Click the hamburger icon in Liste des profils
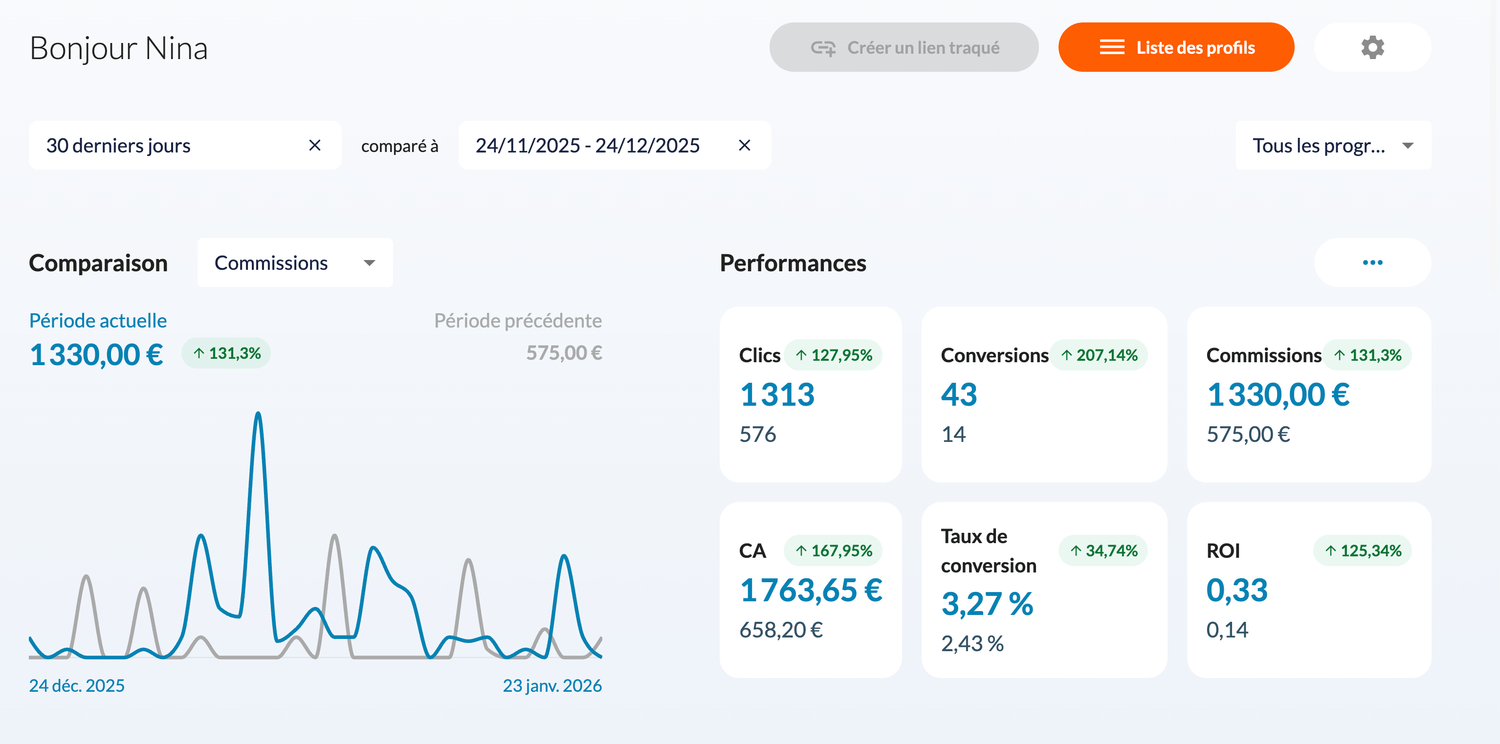1500x744 pixels. pos(1112,48)
